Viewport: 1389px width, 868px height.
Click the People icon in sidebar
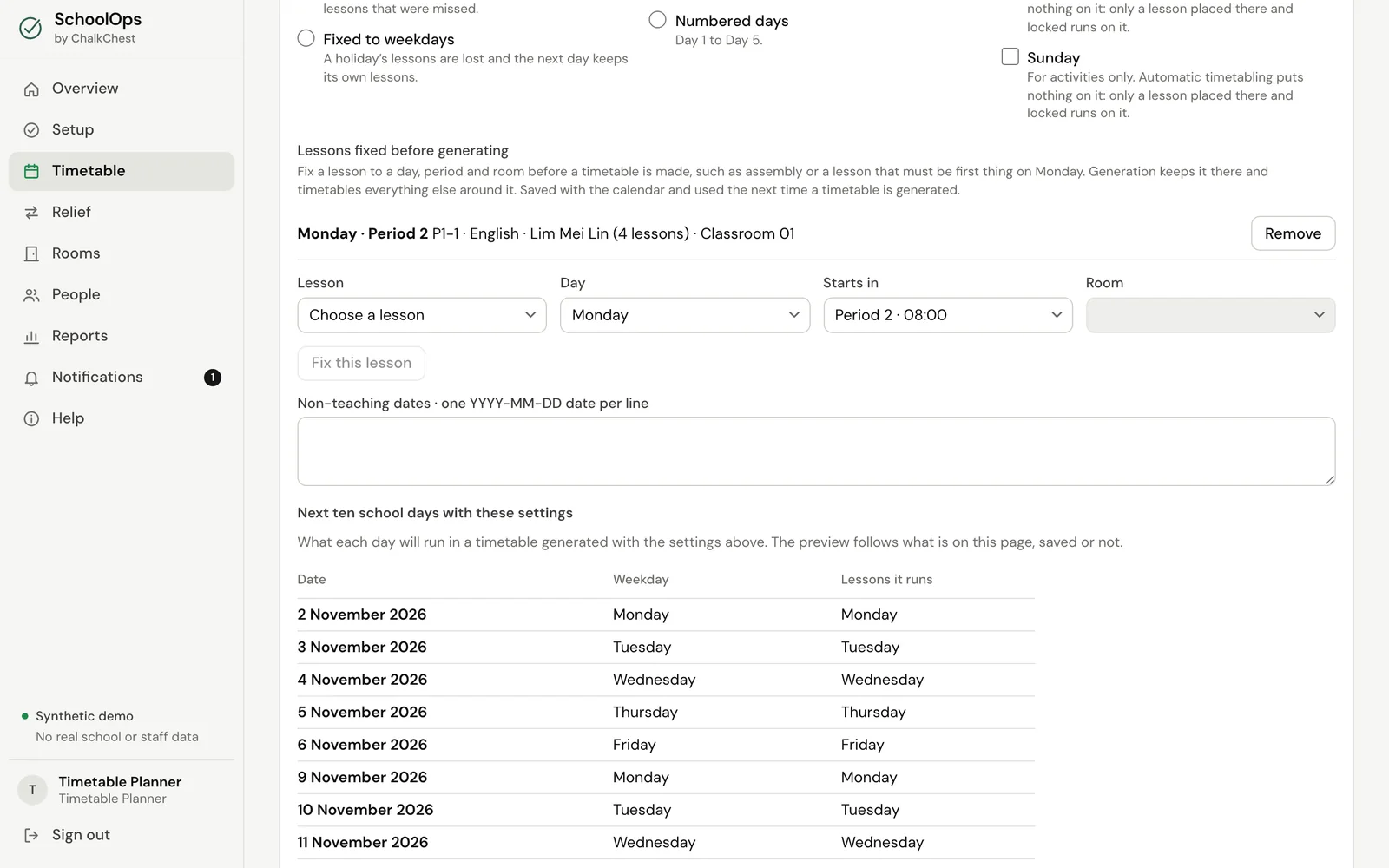[31, 295]
